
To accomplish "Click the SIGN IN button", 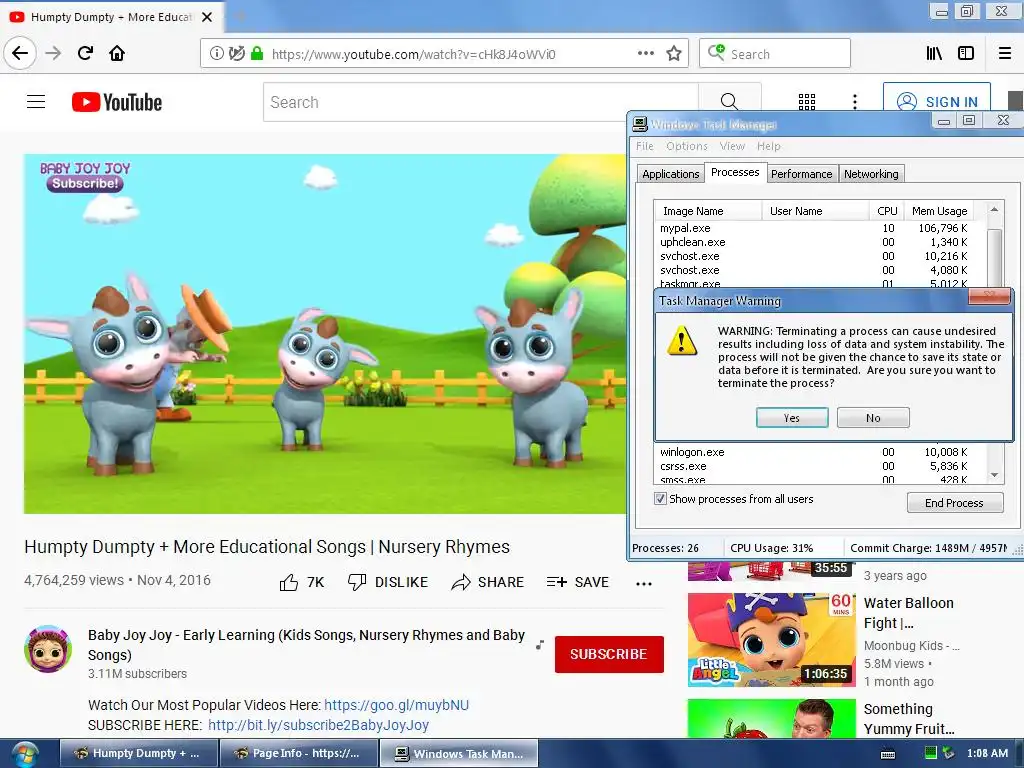I will click(937, 101).
